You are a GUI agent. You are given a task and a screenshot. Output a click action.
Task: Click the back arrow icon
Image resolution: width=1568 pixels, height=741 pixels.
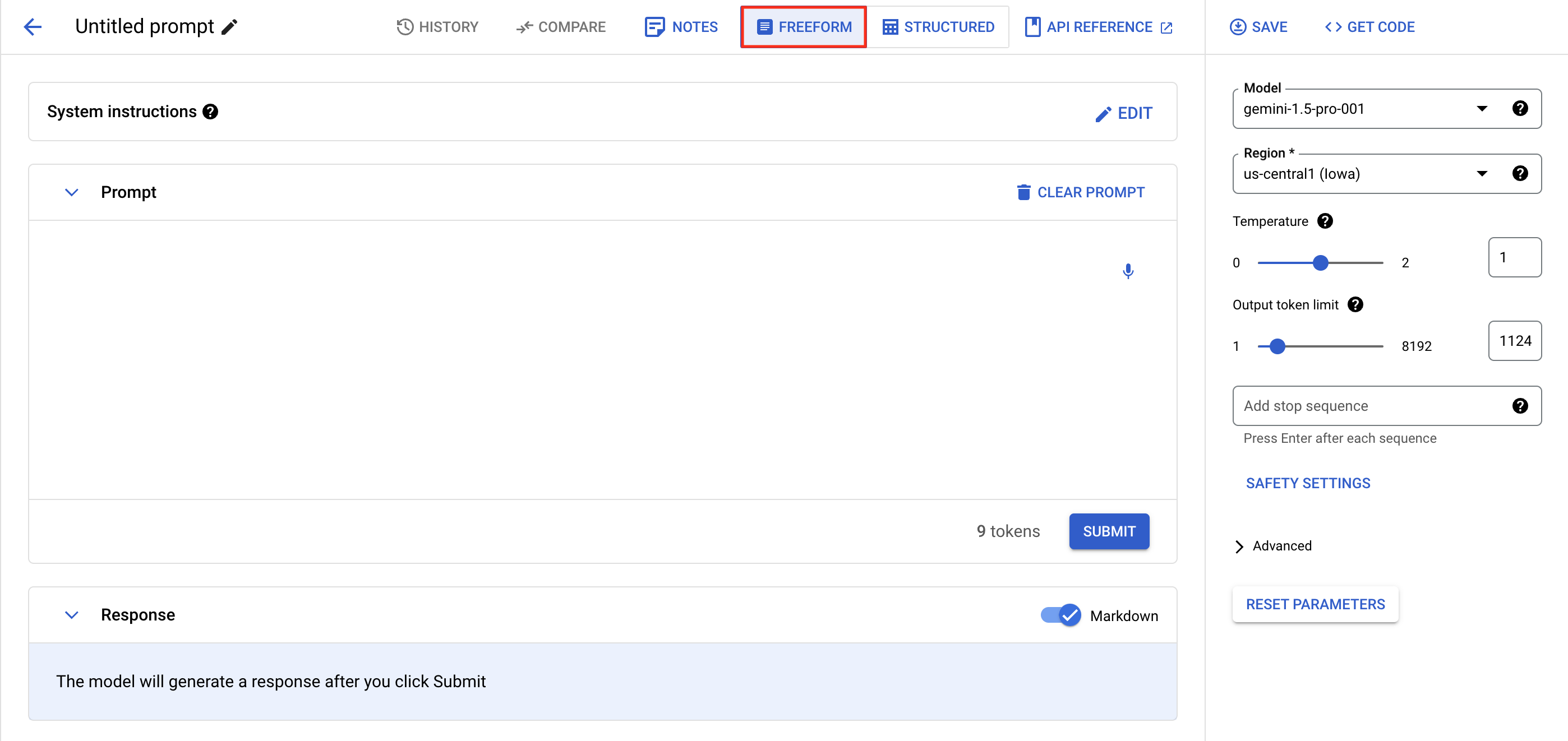(33, 27)
